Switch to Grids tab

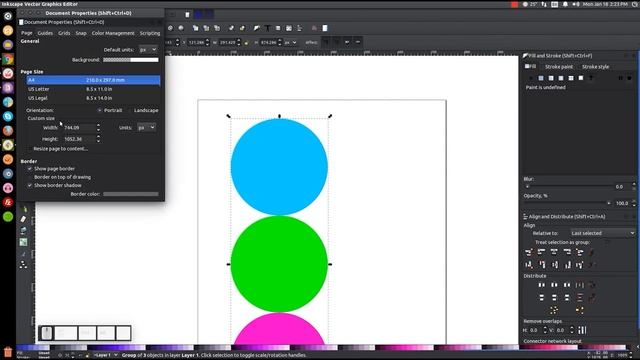pyautogui.click(x=64, y=33)
